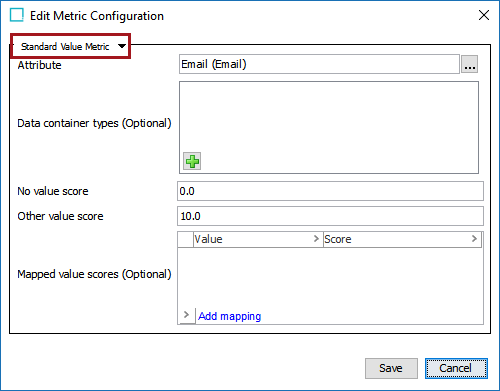Focus the Attribute field showing Email (Email)

[x=319, y=64]
